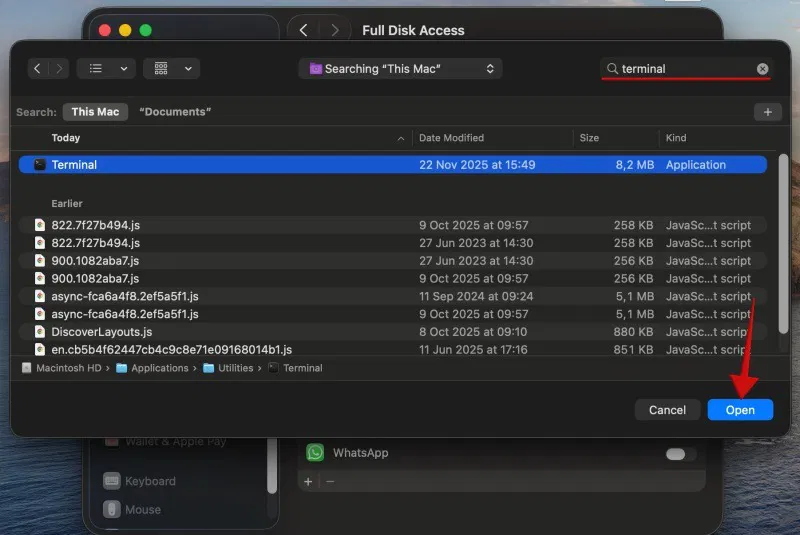800x535 pixels.
Task: Switch search scope to This Mac
Action: [x=95, y=112]
